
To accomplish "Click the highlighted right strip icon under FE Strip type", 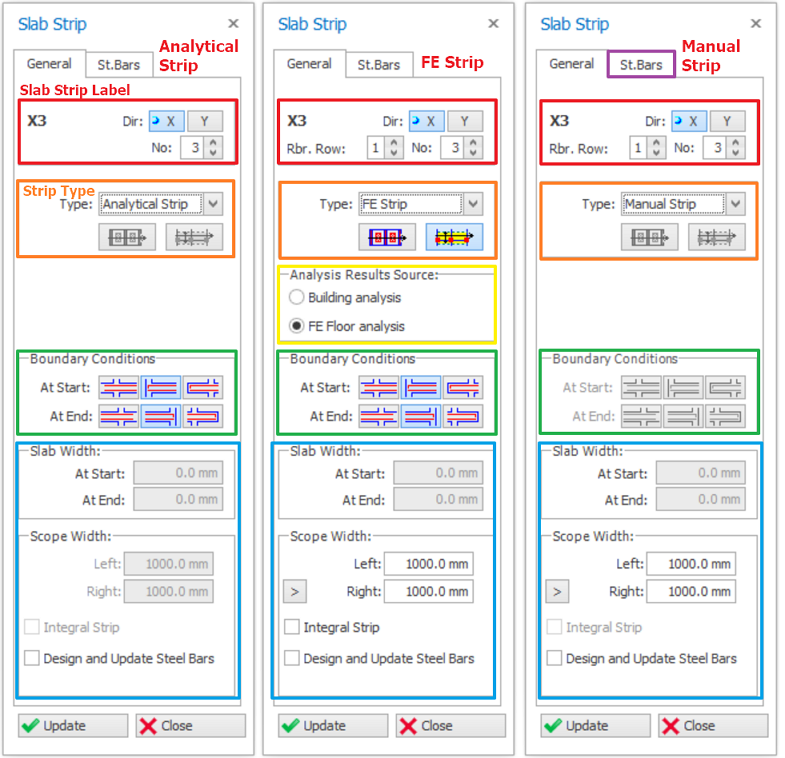I will (454, 237).
